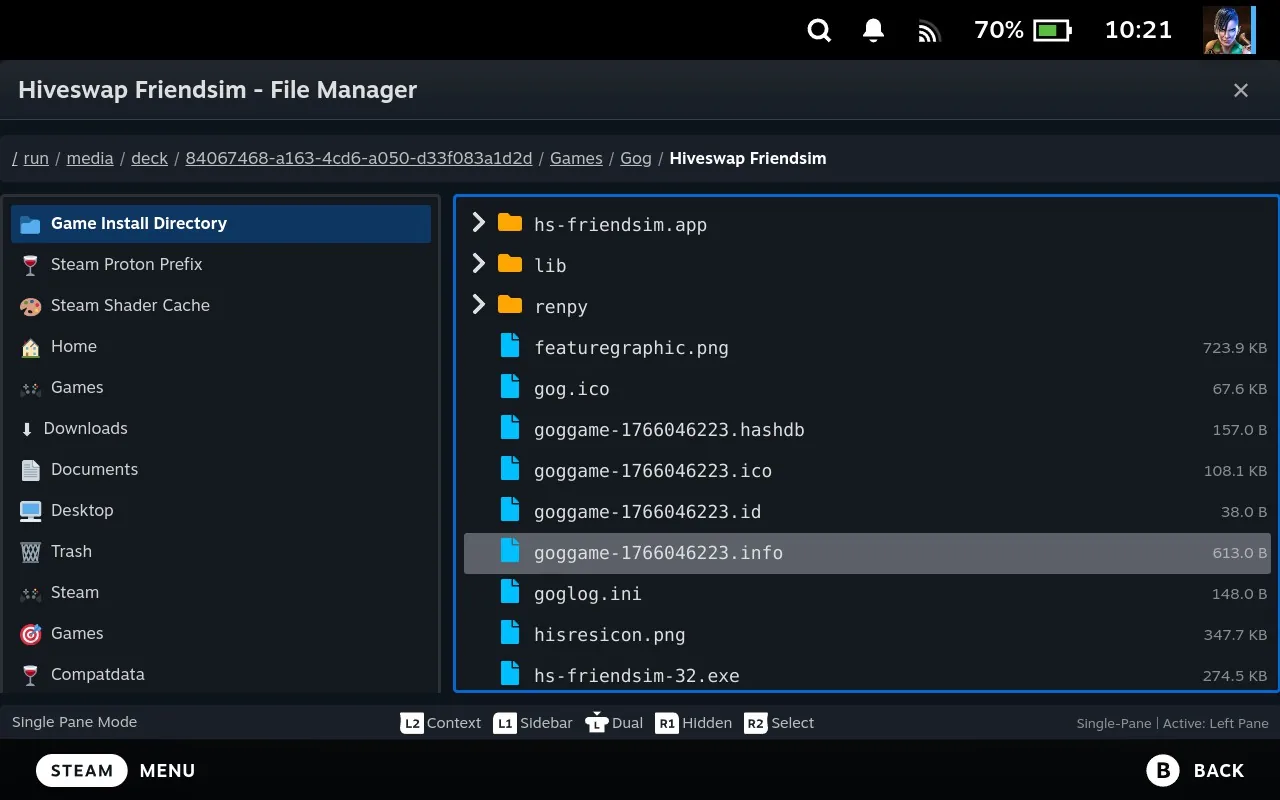Toggle the L1 Sidebar hint
Screen dimensions: 1280x800
[533, 723]
